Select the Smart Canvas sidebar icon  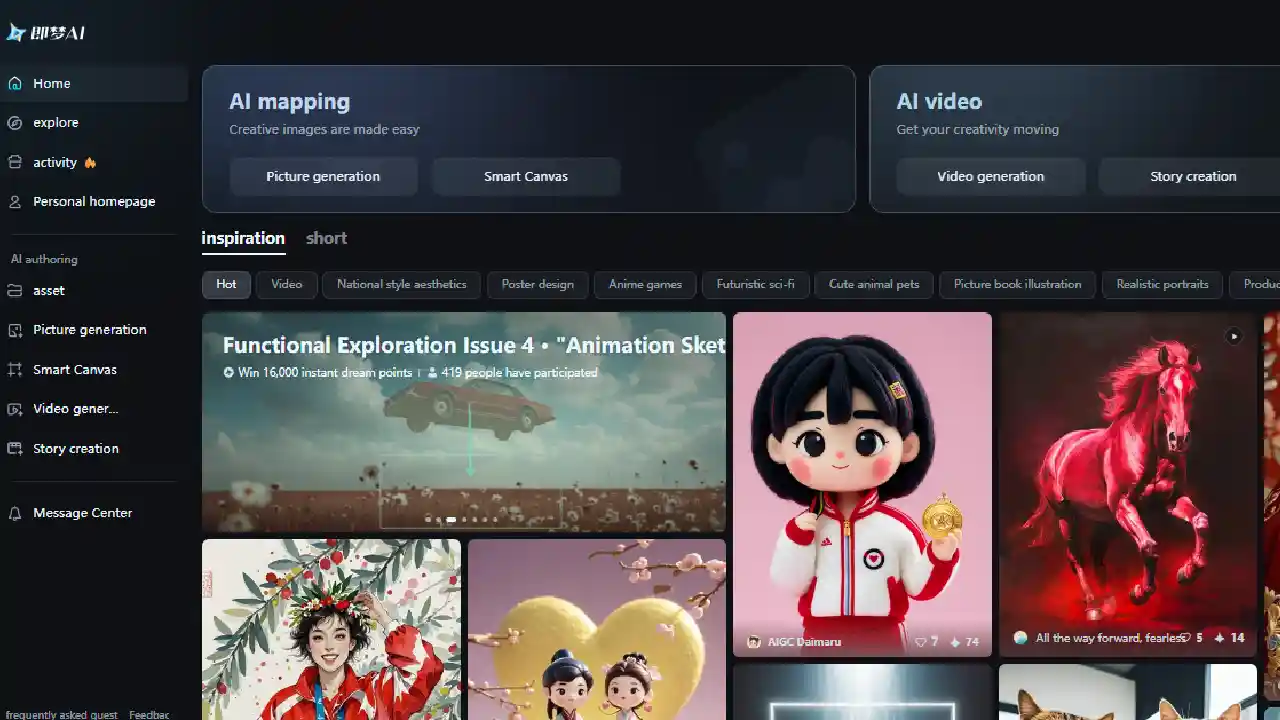tap(15, 370)
